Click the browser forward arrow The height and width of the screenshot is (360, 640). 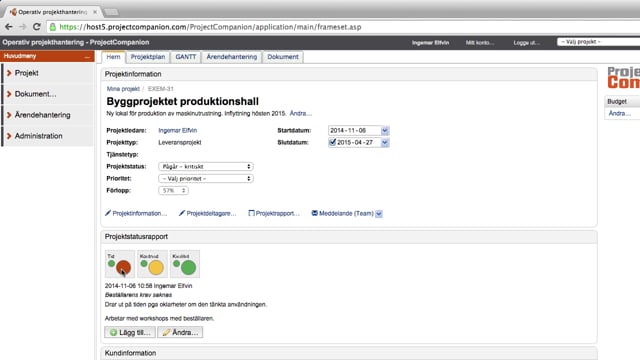(x=22, y=27)
